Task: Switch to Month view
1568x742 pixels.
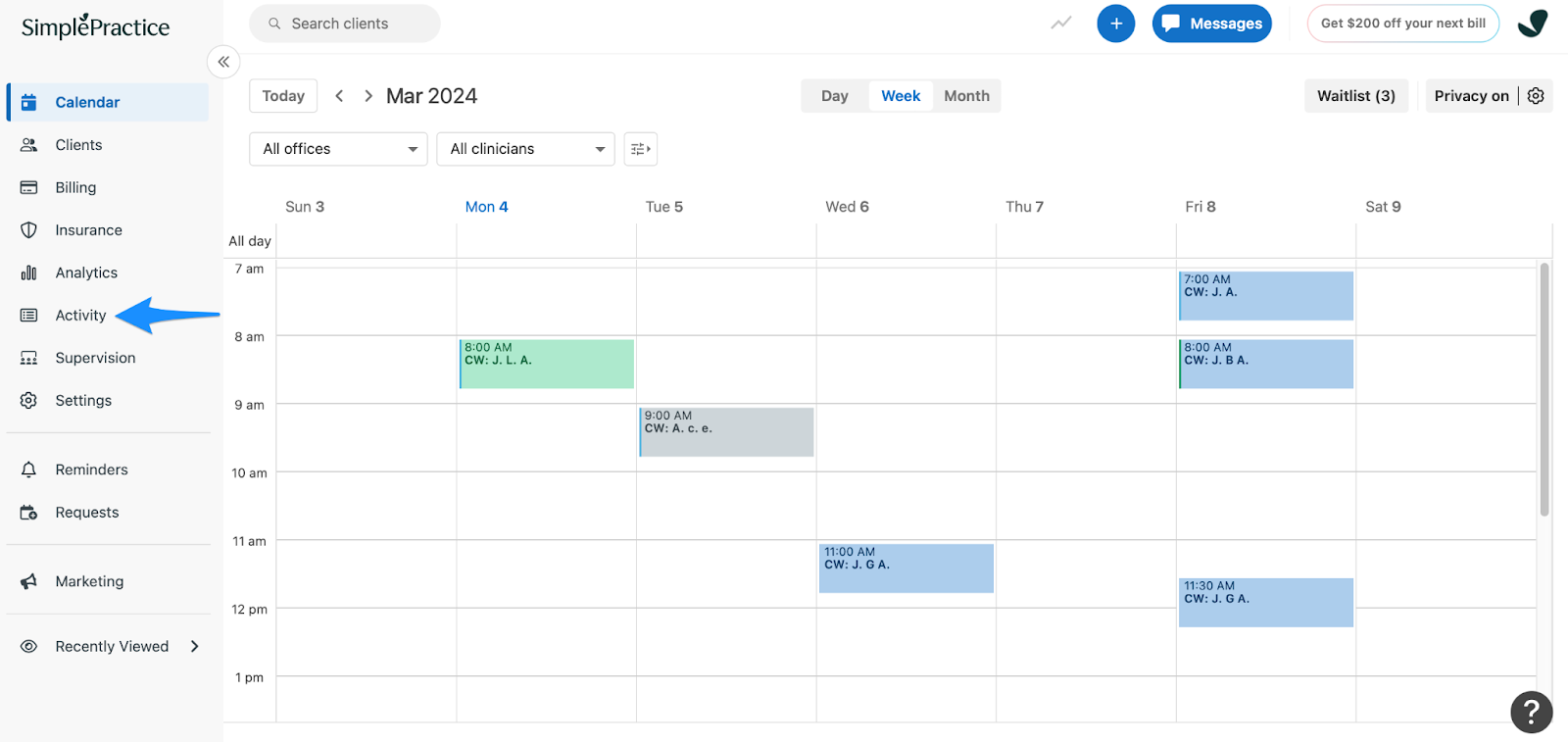Action: point(966,96)
